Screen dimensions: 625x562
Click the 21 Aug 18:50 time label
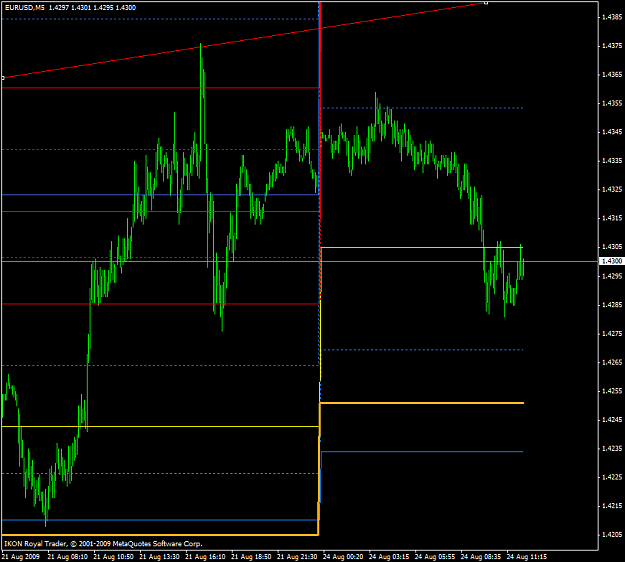tap(251, 556)
